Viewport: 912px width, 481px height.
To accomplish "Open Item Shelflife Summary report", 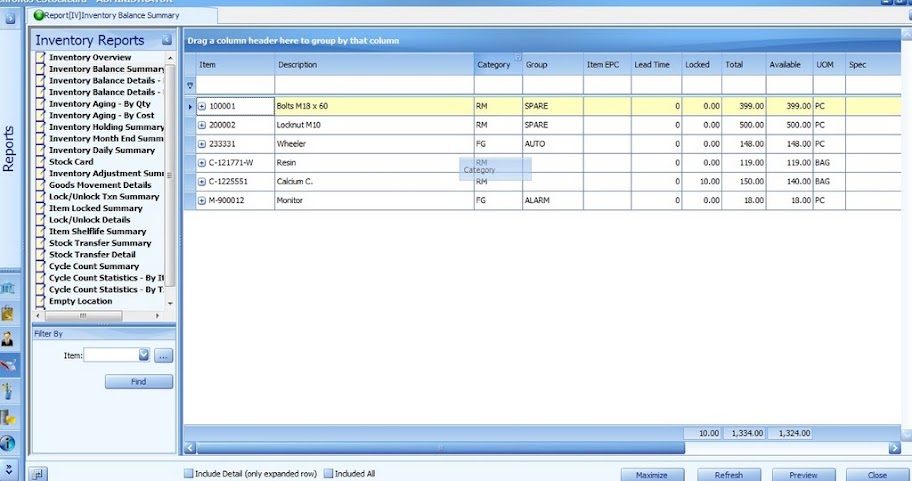I will [97, 231].
